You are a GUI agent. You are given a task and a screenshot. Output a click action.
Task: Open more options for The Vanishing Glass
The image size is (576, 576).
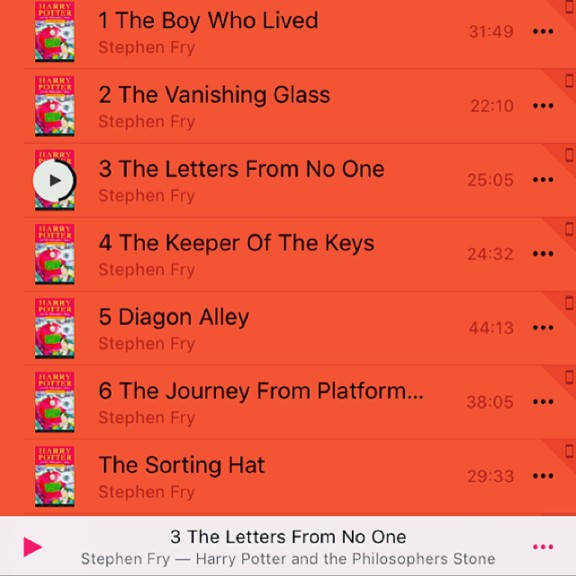543,106
